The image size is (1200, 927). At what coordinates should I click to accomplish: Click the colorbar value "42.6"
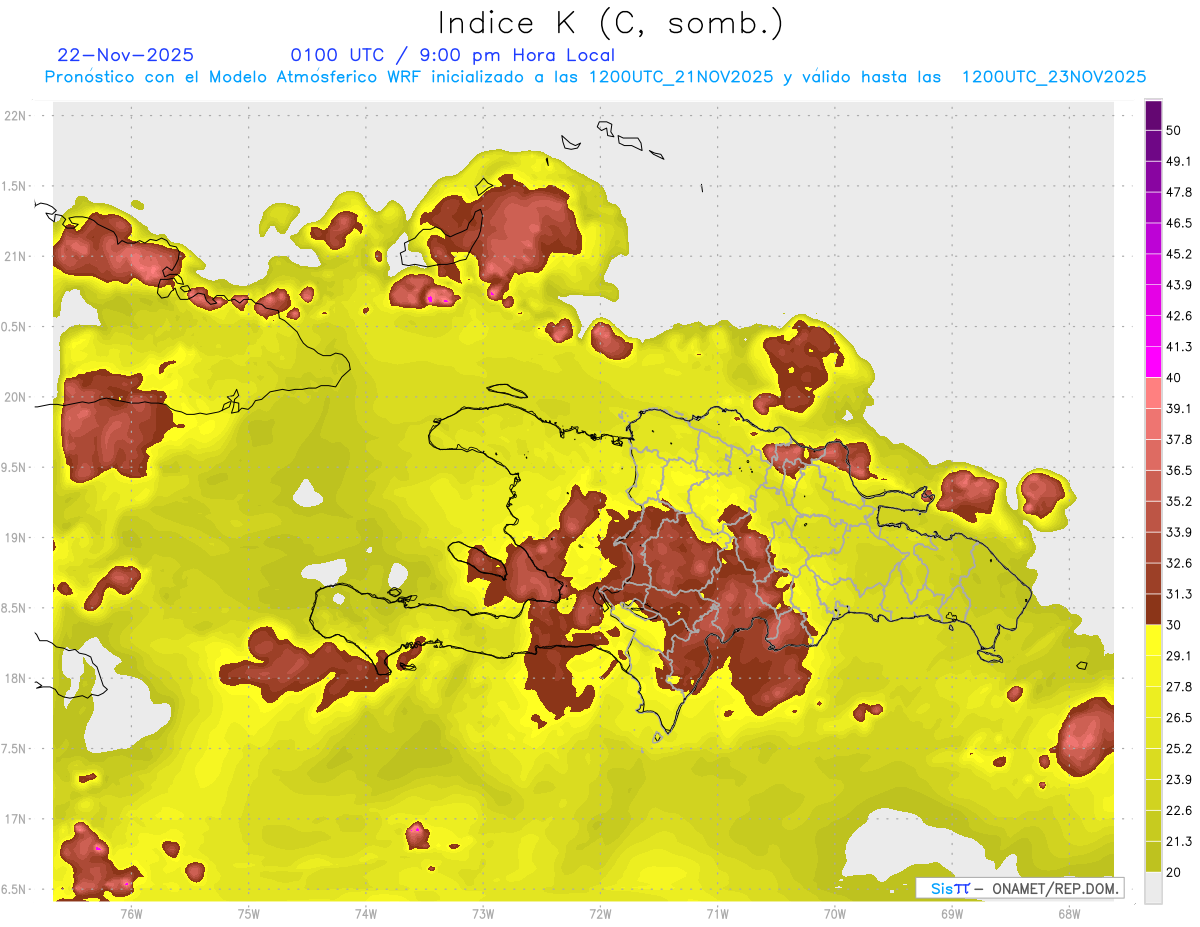click(x=1179, y=316)
